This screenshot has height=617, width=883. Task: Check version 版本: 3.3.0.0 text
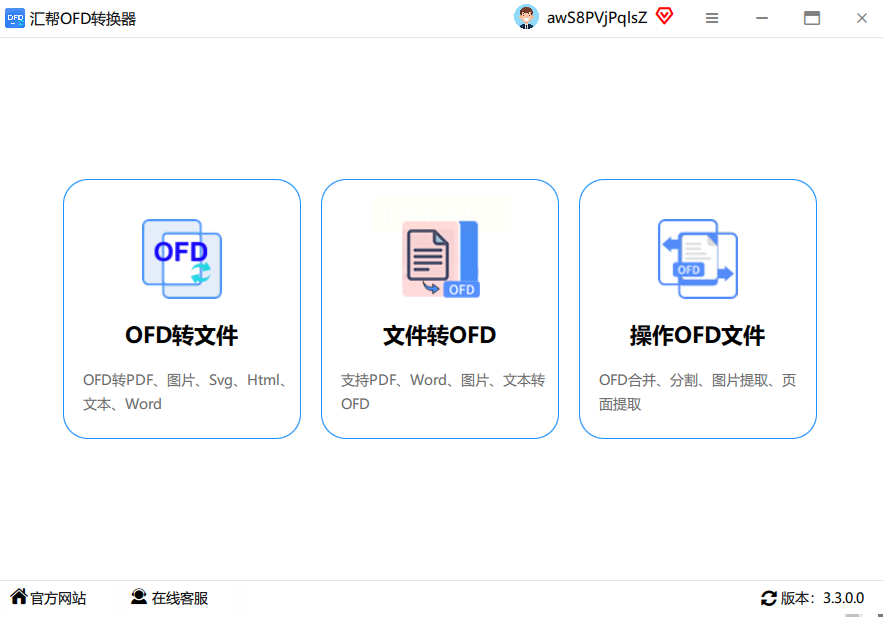coord(822,598)
